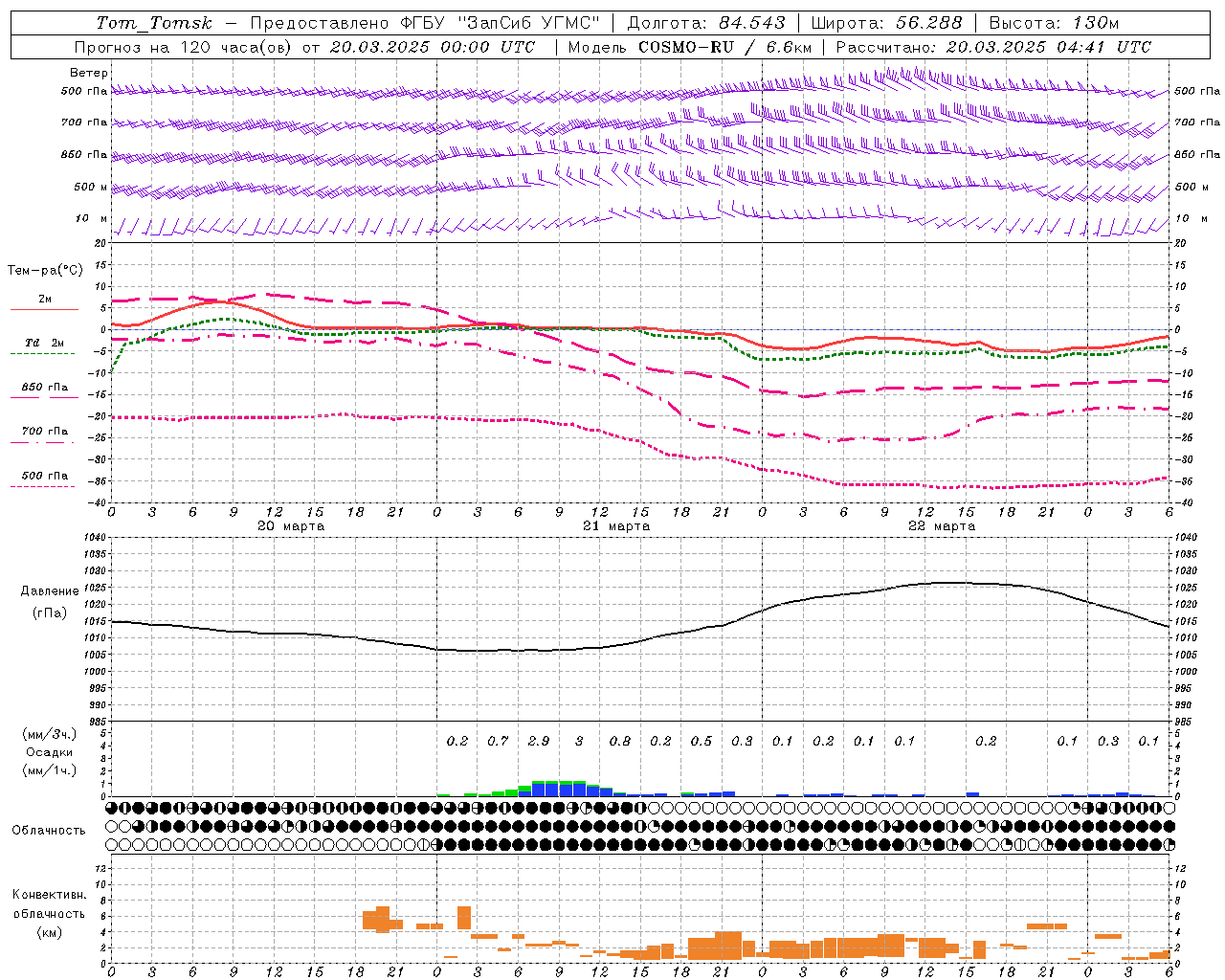Click the '10 м' wind level label on left

tap(92, 219)
